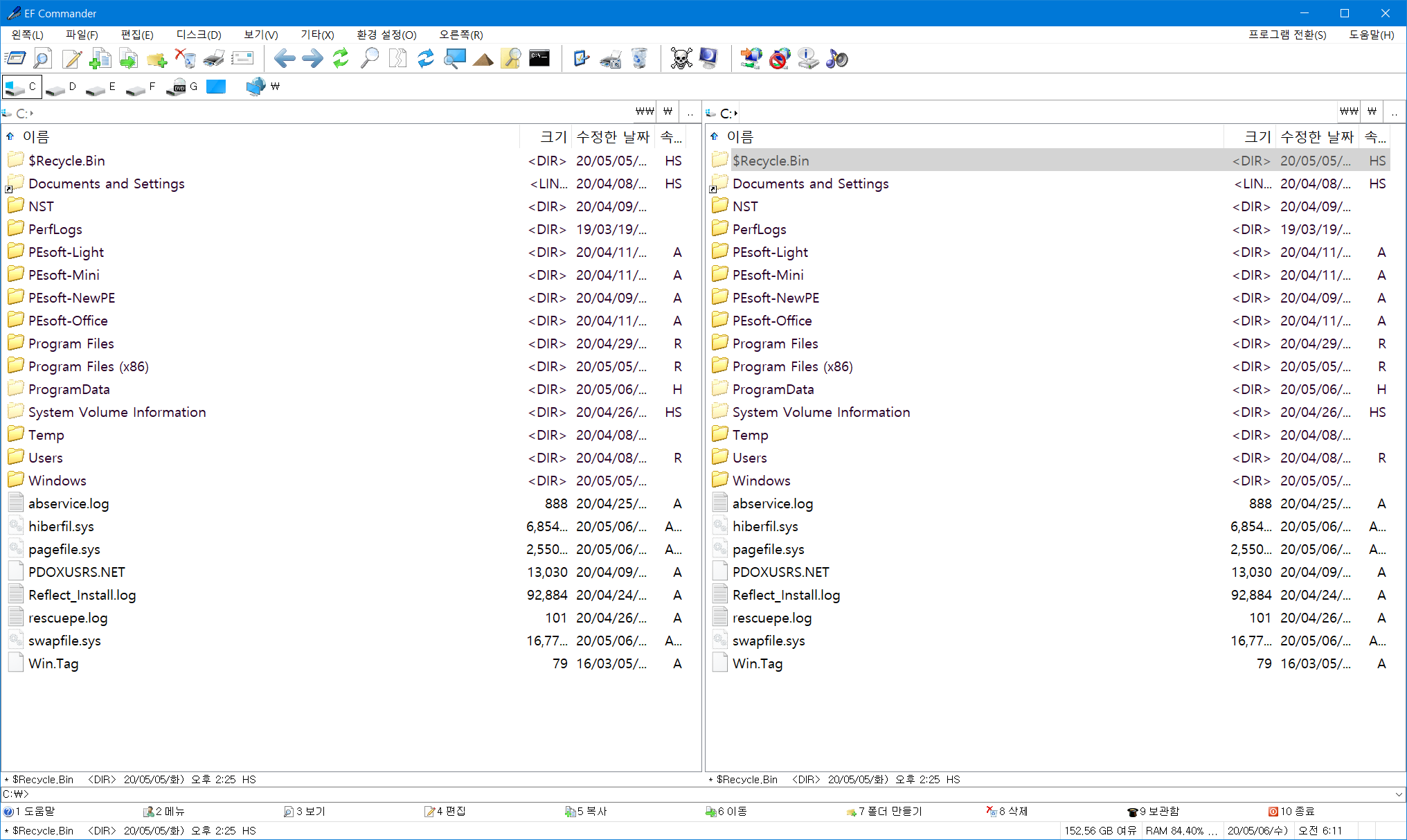Go forward with the blue right arrow
This screenshot has width=1407, height=840.
point(312,59)
